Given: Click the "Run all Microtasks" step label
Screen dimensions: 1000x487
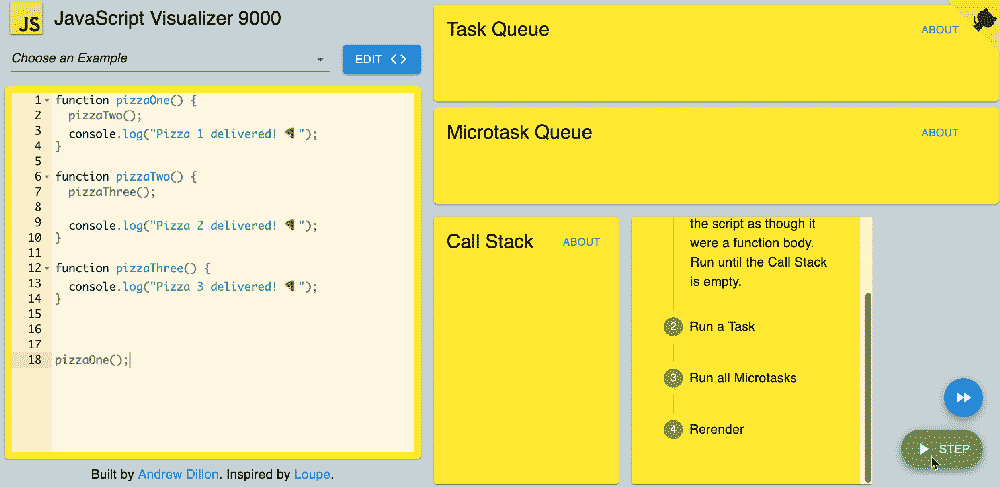Looking at the screenshot, I should click(x=743, y=378).
